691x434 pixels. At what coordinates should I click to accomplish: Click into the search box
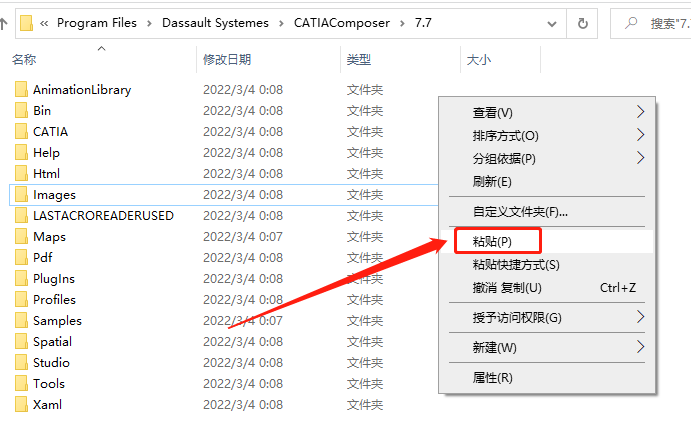[x=651, y=23]
